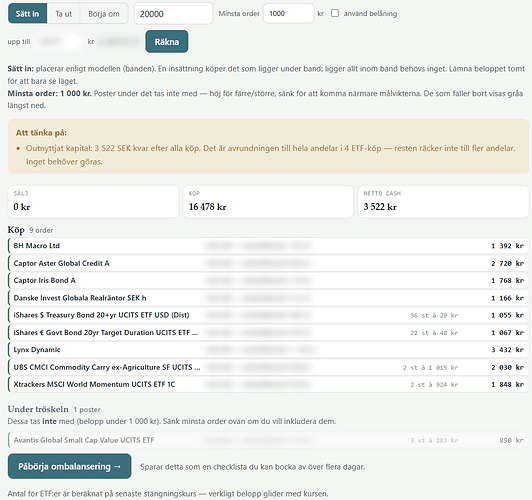Open the Börja om tab
This screenshot has height=500, width=532.
tap(104, 14)
